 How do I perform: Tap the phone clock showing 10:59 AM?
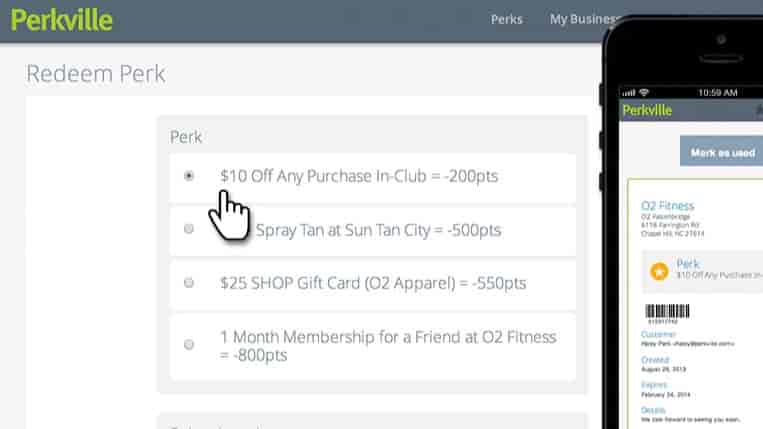(717, 92)
